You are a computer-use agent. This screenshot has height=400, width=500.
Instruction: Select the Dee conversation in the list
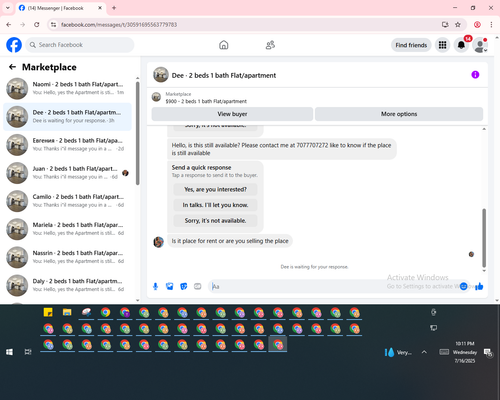[67, 117]
